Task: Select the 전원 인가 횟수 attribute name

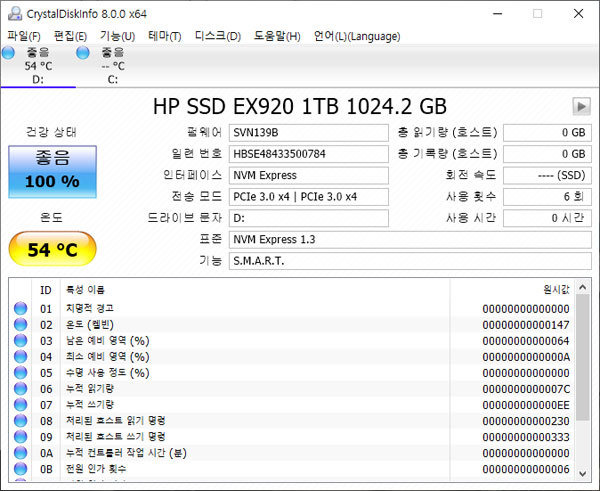Action: pyautogui.click(x=96, y=469)
